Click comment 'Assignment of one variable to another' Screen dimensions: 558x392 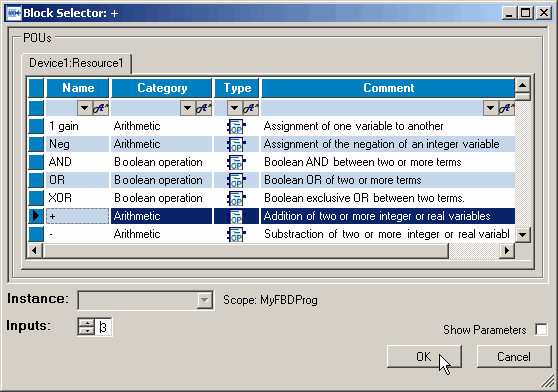[353, 126]
